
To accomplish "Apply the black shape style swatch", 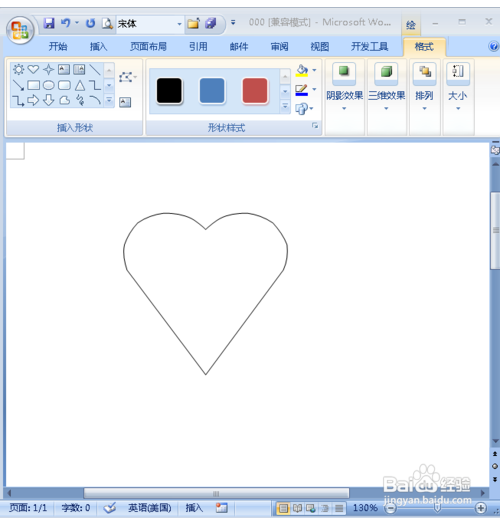I will [x=169, y=91].
